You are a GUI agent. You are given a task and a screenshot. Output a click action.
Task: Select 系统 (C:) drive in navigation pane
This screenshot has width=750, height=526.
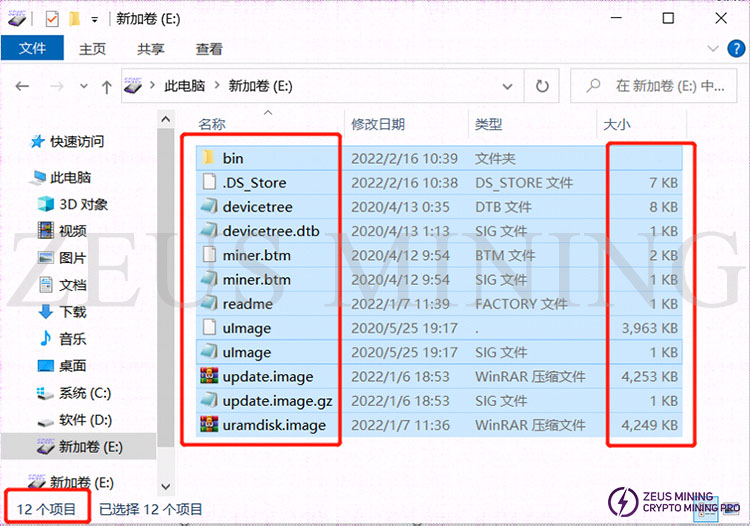(74, 393)
